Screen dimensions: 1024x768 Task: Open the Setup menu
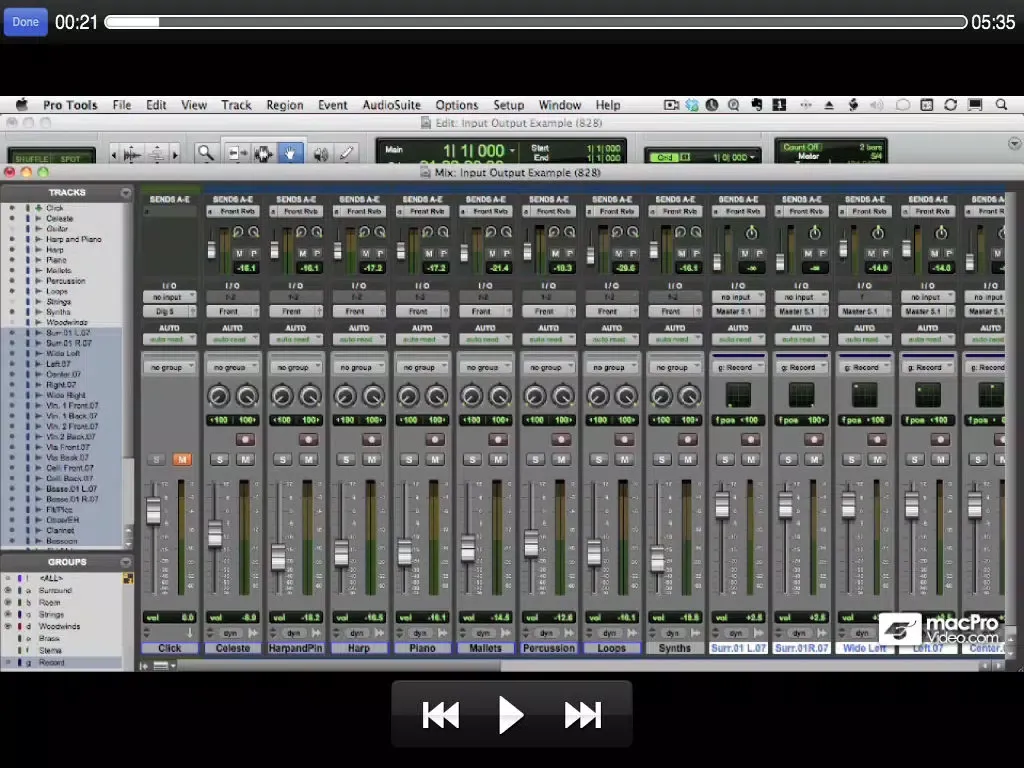(x=508, y=105)
